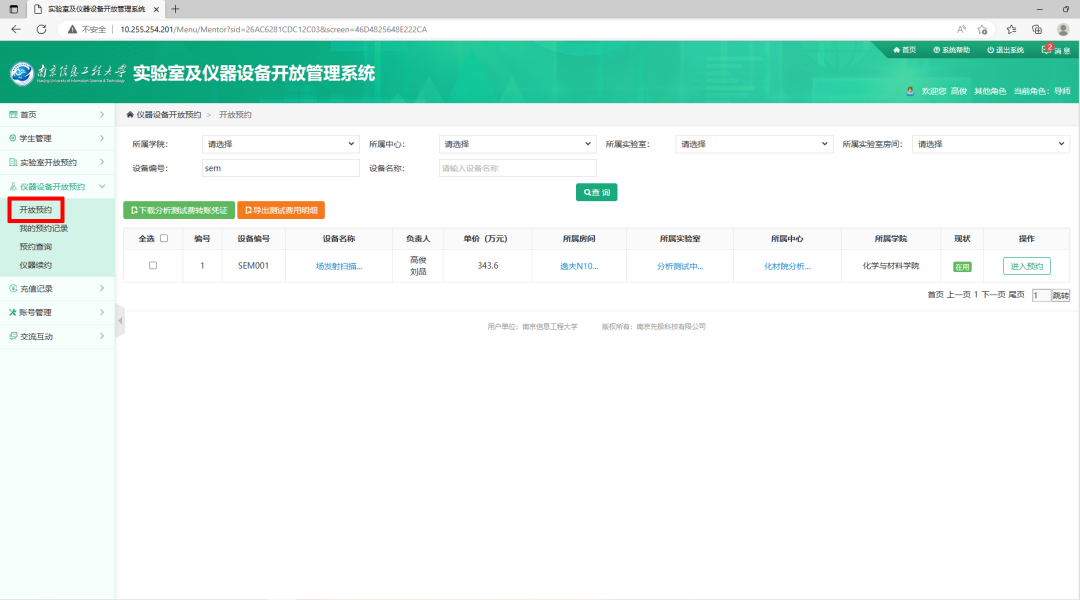Reload the page with refresh icon
Screen dimensions: 1080x600
[41, 29]
